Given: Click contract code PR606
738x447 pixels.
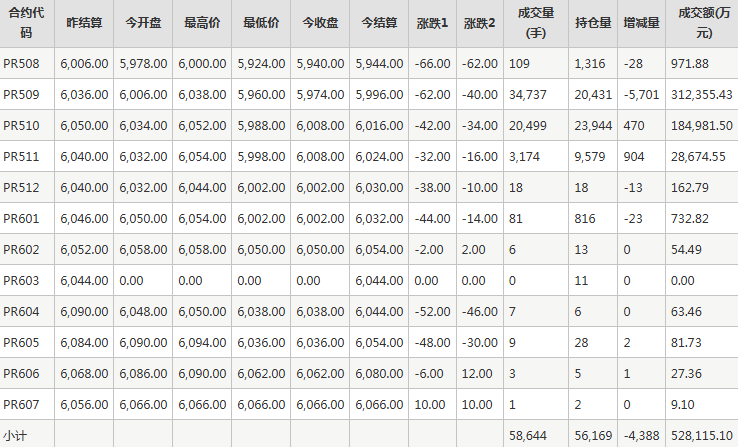Looking at the screenshot, I should pos(21,374).
